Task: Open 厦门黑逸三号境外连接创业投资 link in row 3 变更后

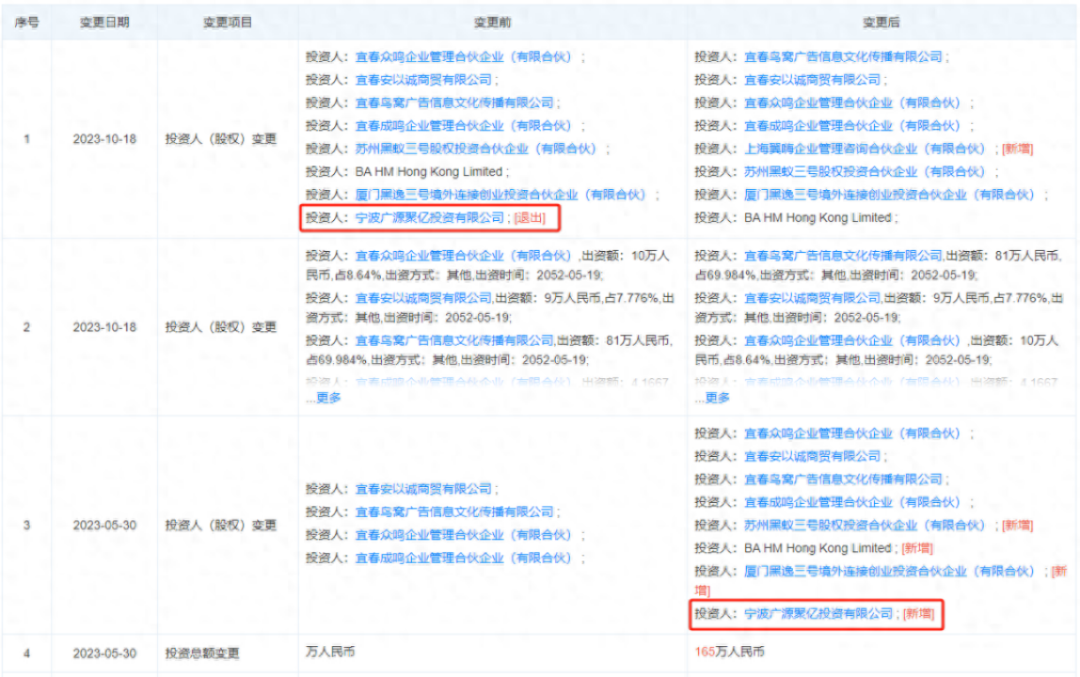Action: point(889,571)
